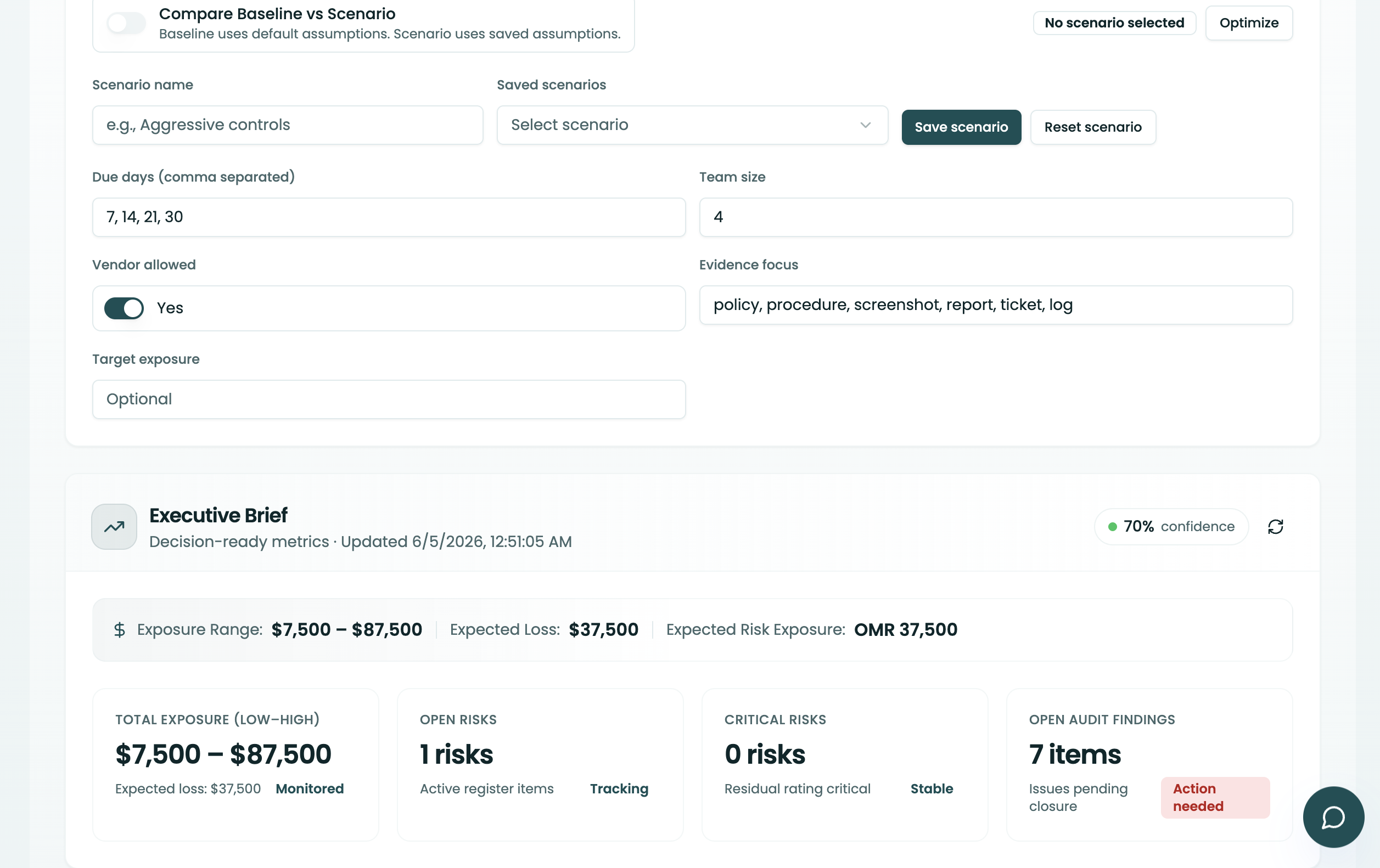The height and width of the screenshot is (868, 1380).
Task: Click the Target exposure optional field
Action: (x=389, y=399)
